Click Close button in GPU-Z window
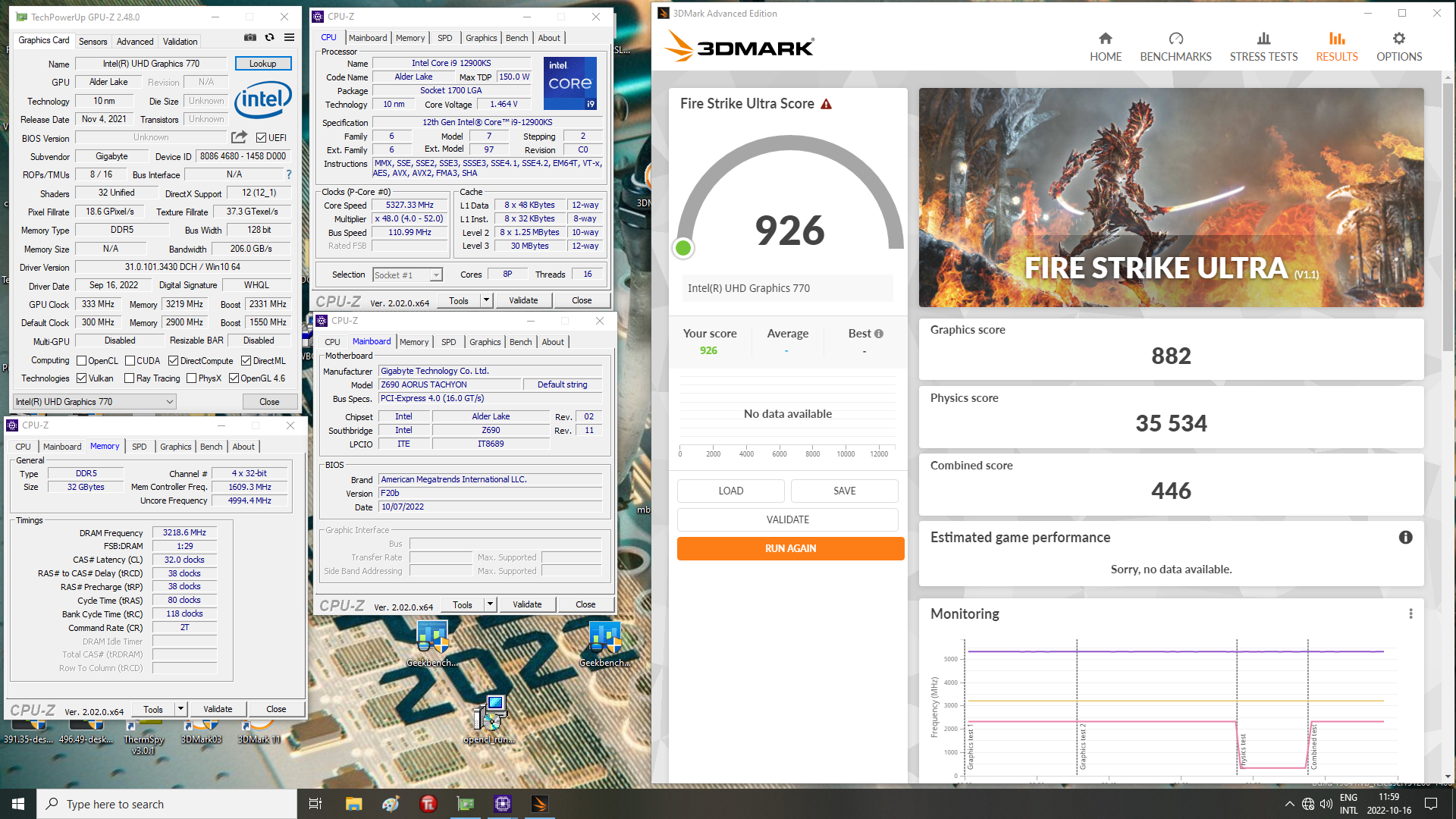The image size is (1456, 819). click(269, 402)
